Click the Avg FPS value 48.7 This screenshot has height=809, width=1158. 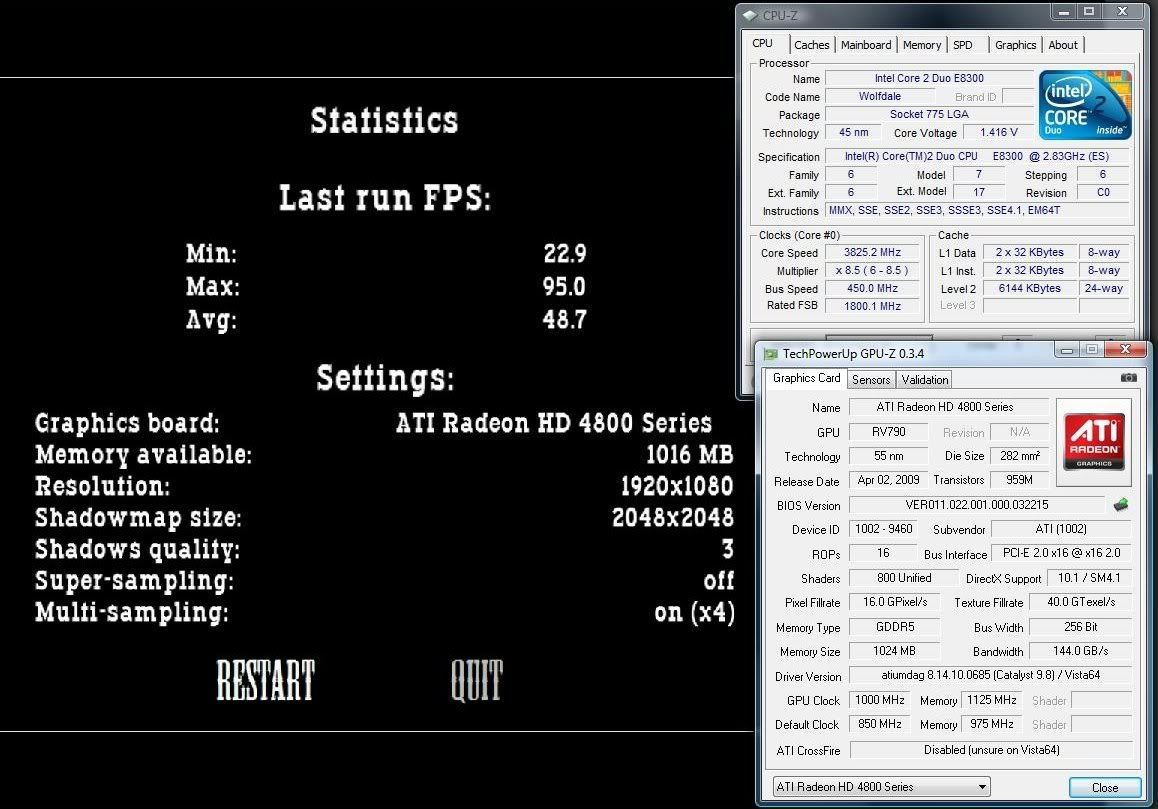tap(564, 320)
